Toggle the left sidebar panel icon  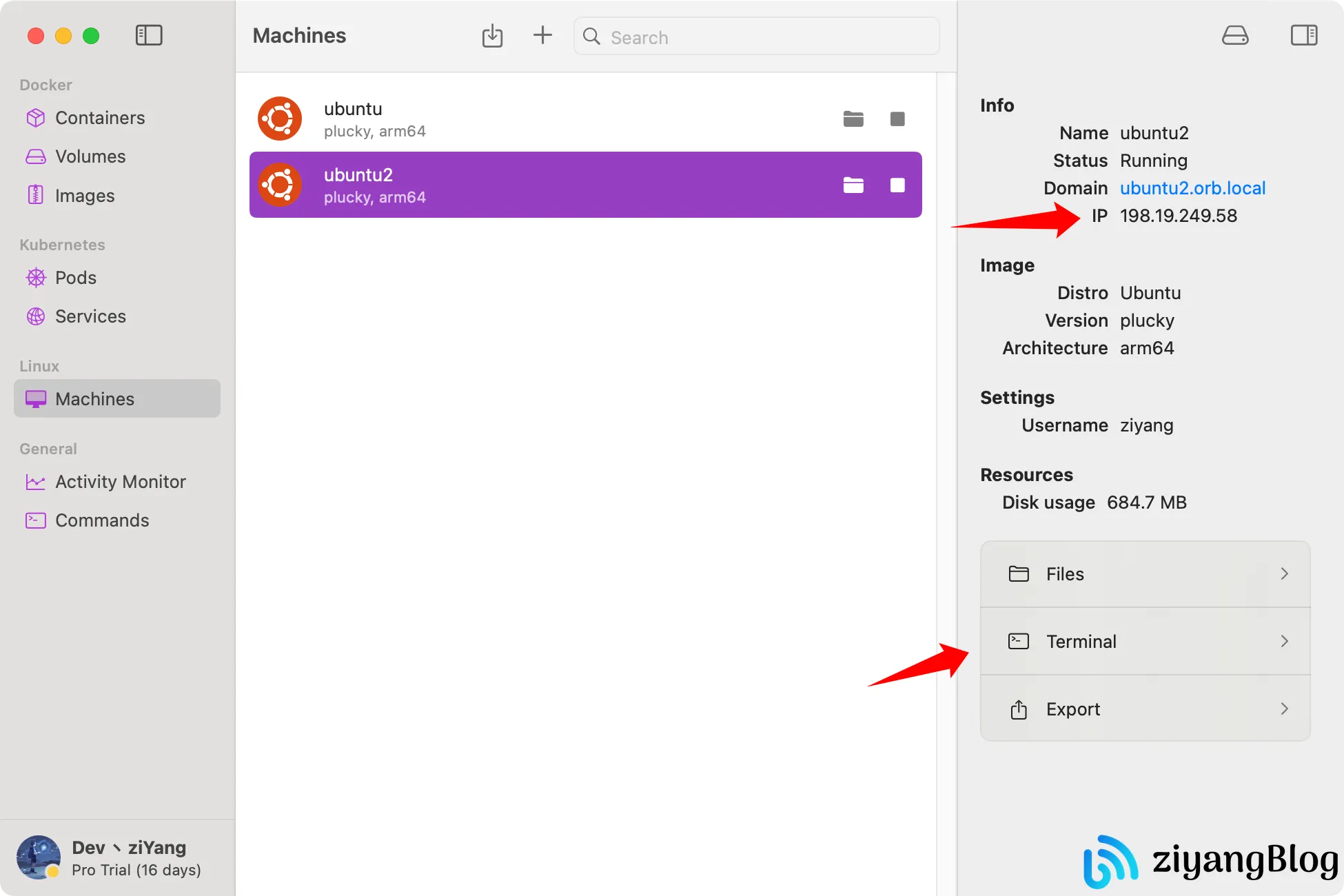[x=149, y=35]
